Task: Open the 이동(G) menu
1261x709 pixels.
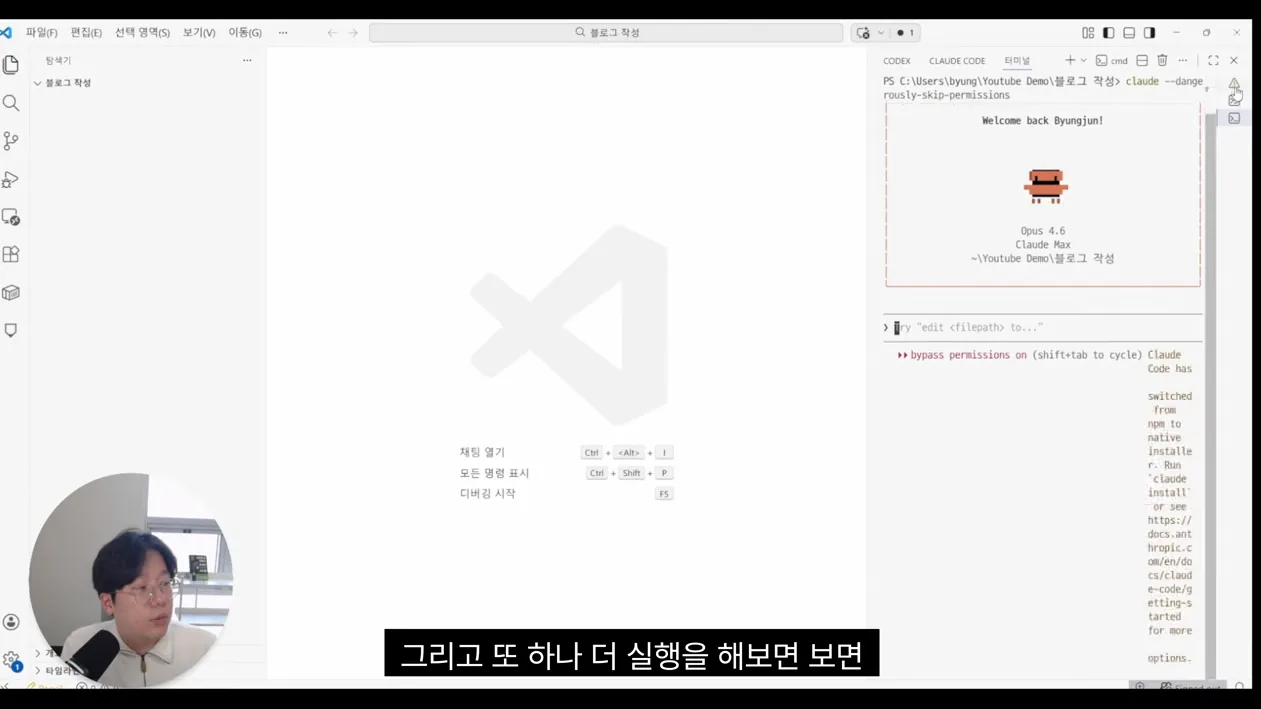Action: (245, 33)
